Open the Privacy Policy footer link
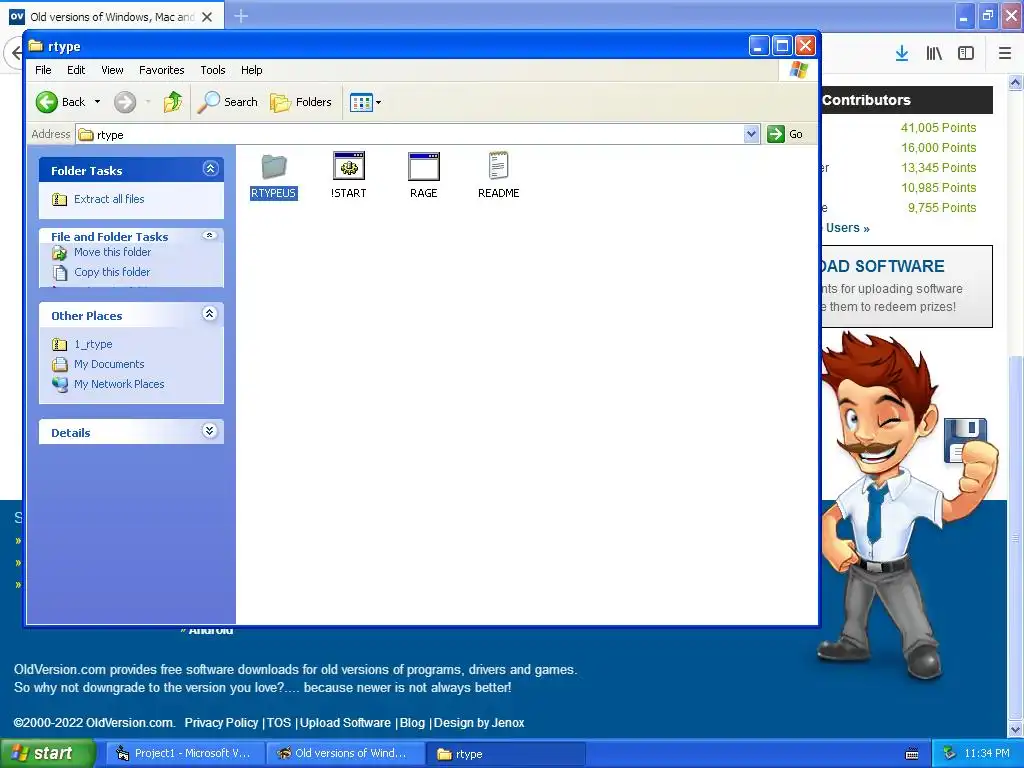 coord(221,723)
